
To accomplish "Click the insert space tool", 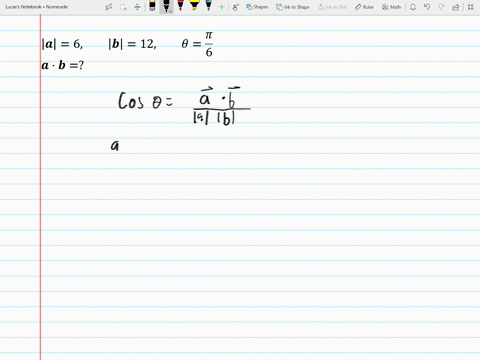I will [x=137, y=7].
